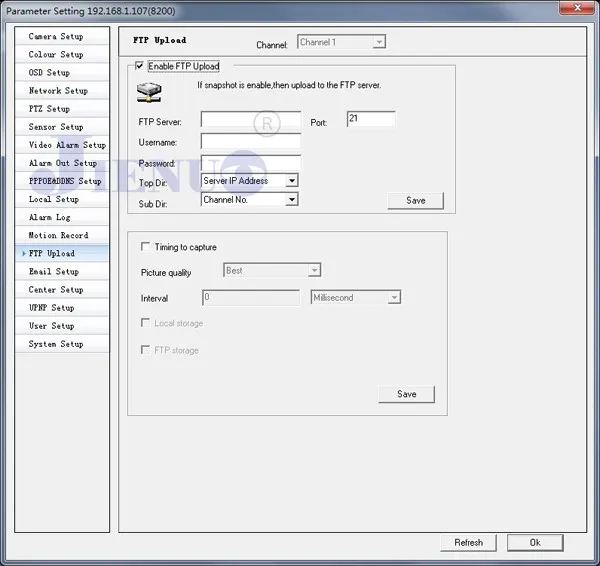Tick the FTP storage checkbox

[x=145, y=350]
